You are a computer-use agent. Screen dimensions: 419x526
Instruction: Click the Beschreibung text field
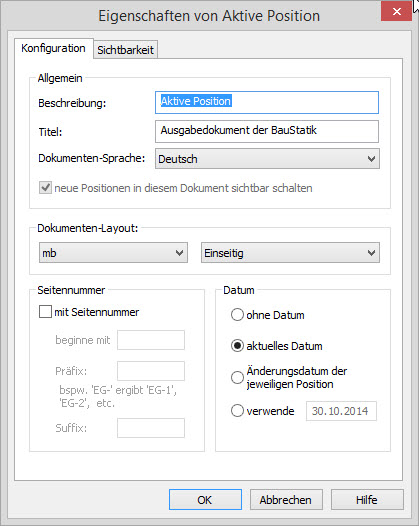pos(267,102)
